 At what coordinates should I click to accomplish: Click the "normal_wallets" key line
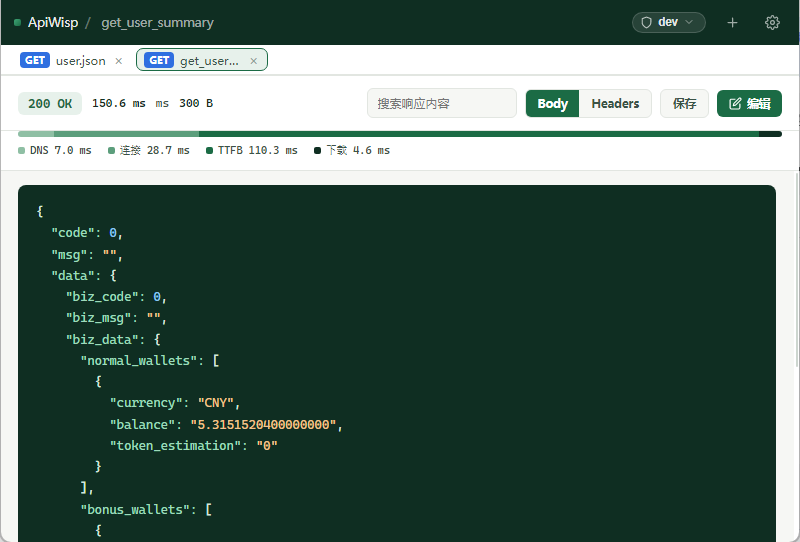[150, 361]
